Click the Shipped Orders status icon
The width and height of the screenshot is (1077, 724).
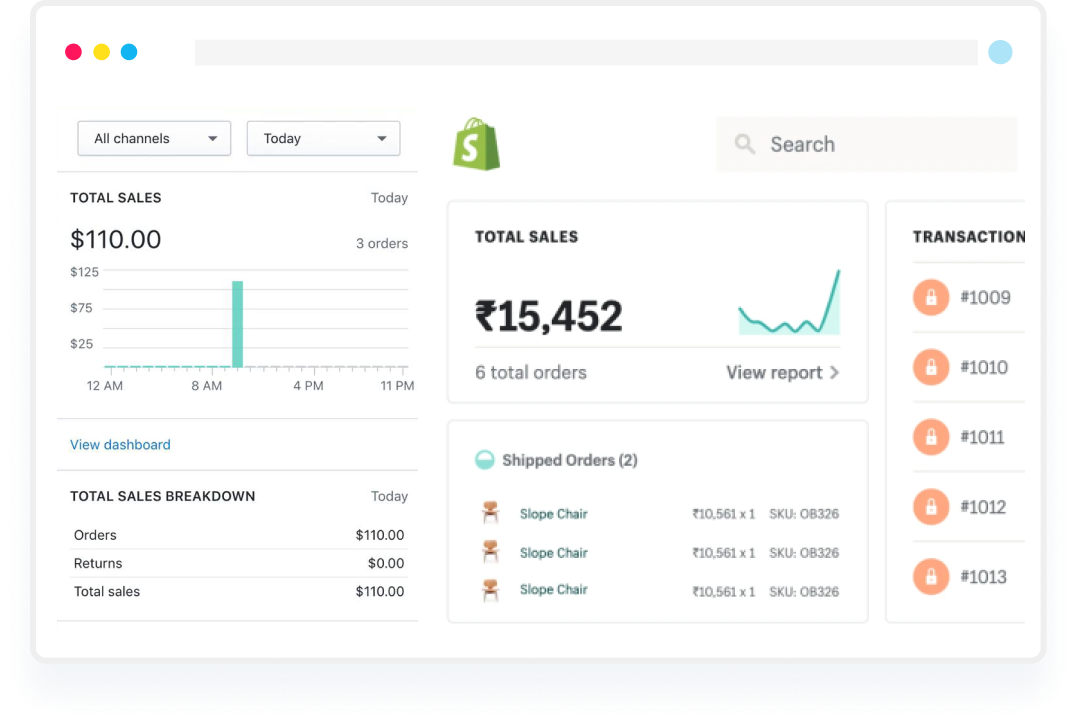pyautogui.click(x=484, y=460)
